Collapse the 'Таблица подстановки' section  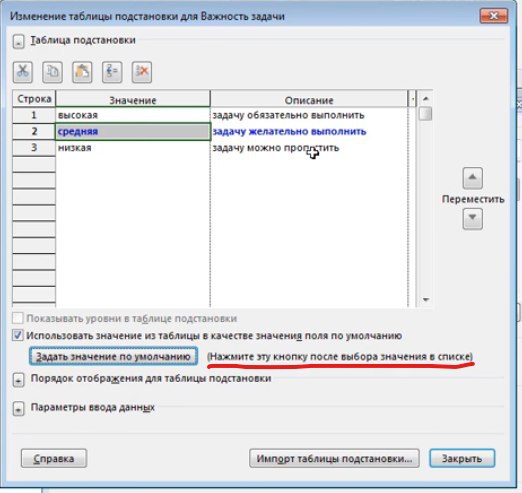tap(18, 42)
